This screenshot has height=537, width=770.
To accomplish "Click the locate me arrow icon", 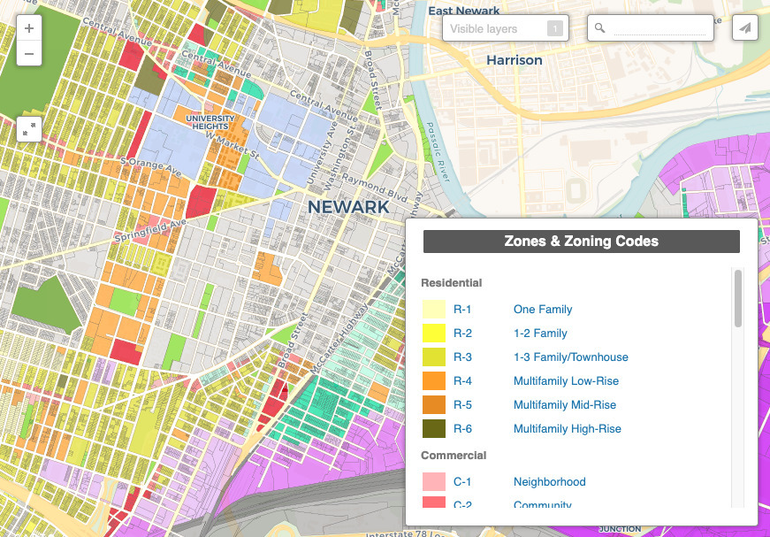I will 744,29.
